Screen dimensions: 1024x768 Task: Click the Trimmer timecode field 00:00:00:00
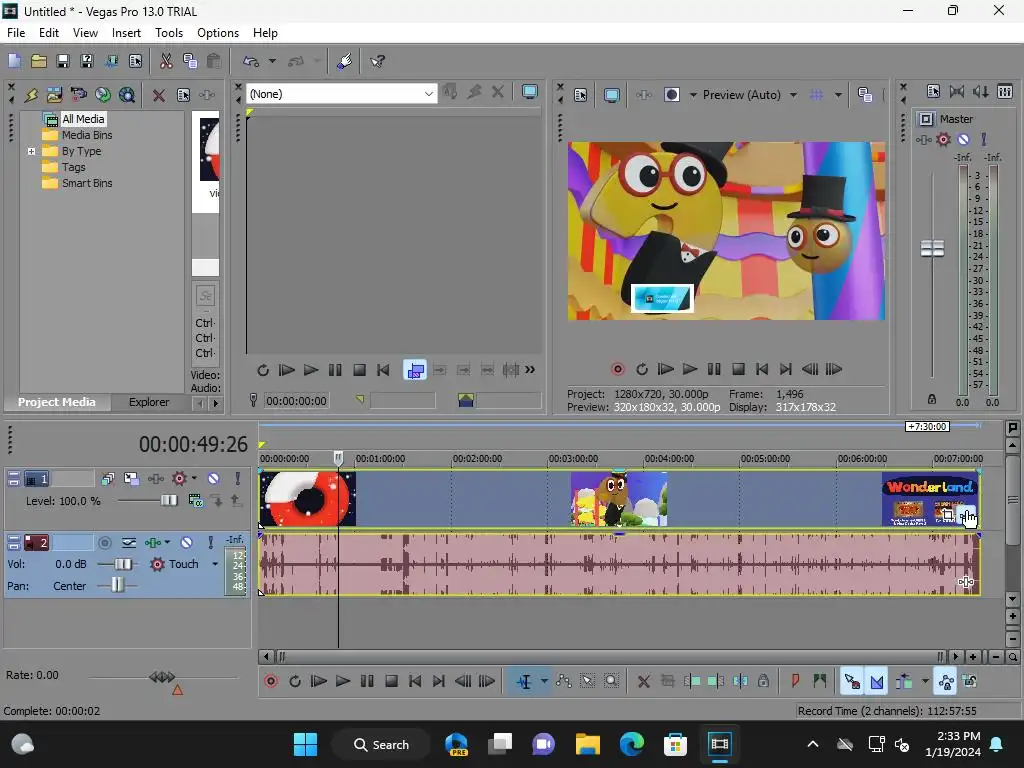[296, 401]
